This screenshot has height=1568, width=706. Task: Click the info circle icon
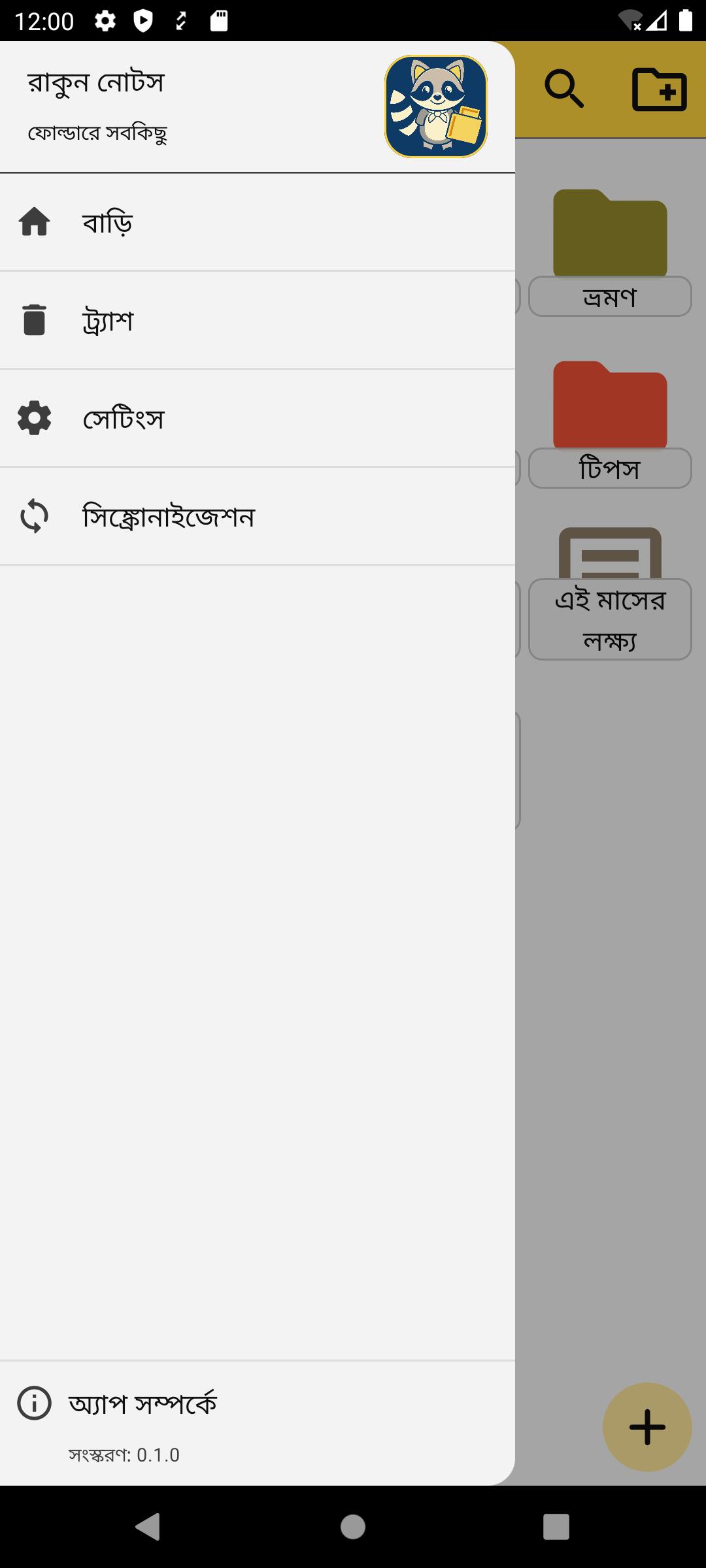coord(35,1403)
